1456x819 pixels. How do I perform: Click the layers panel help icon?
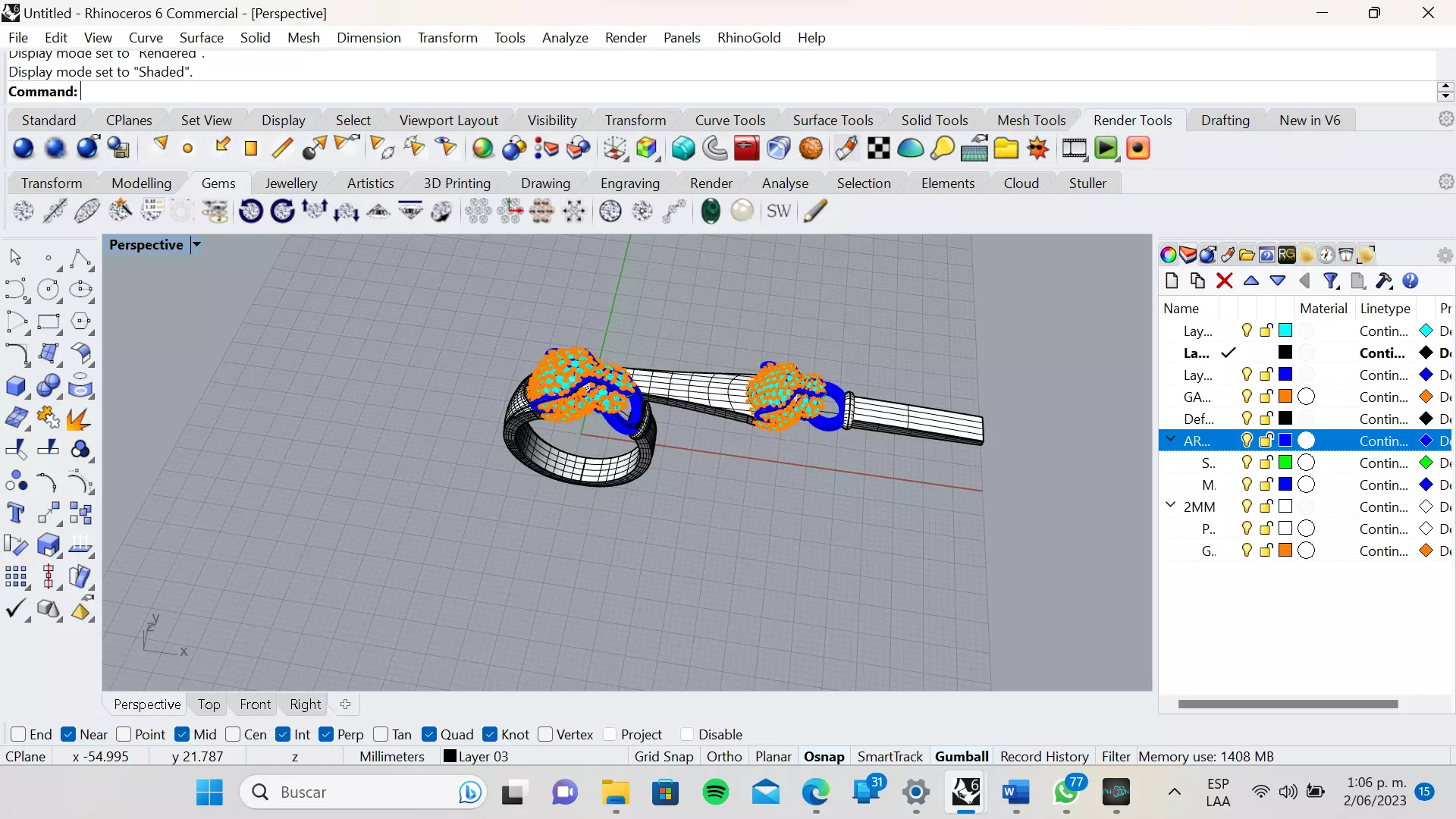(x=1410, y=281)
